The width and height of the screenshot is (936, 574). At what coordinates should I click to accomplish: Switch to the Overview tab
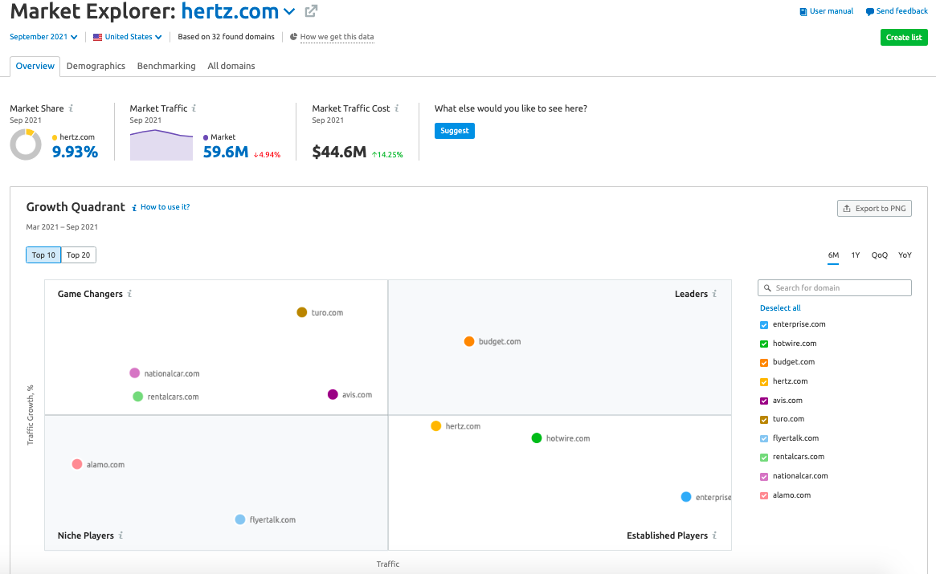[35, 66]
